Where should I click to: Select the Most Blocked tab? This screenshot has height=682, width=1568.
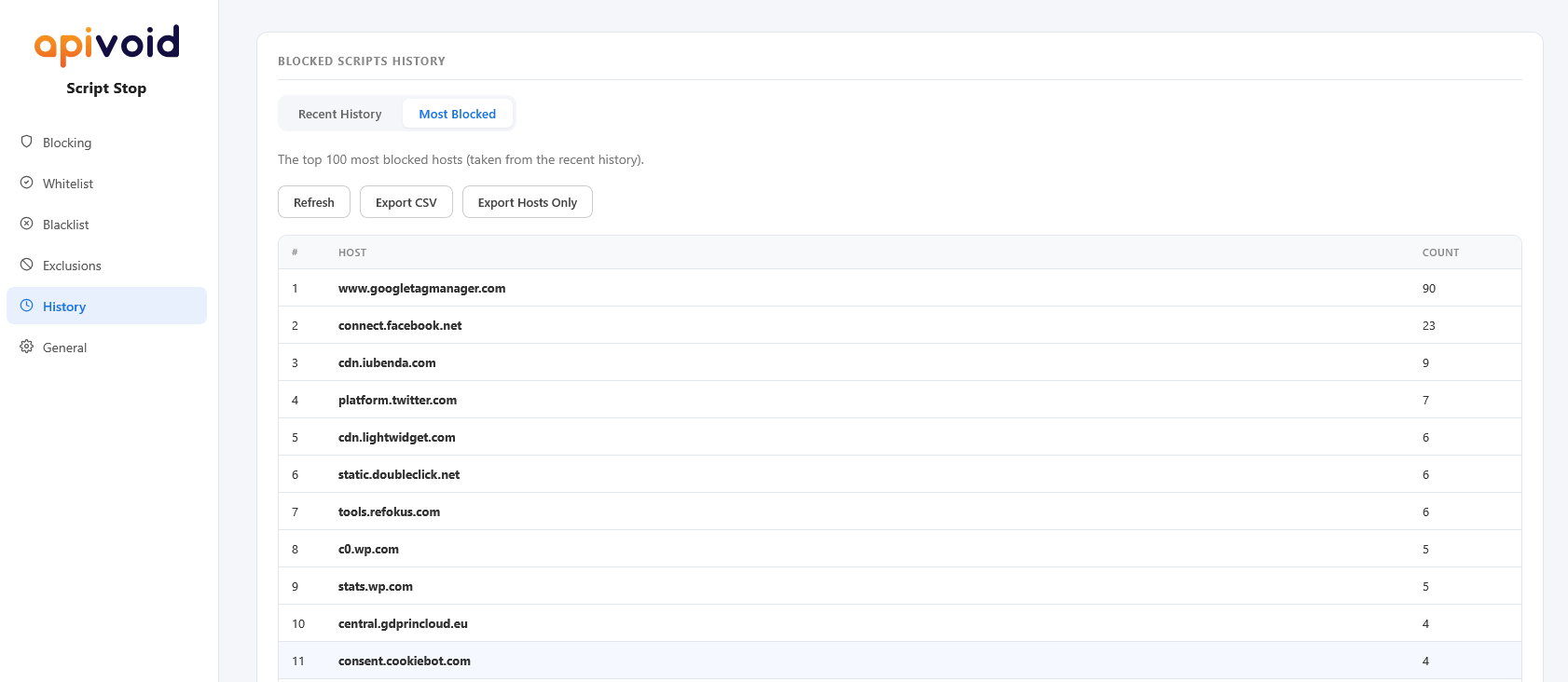[458, 114]
